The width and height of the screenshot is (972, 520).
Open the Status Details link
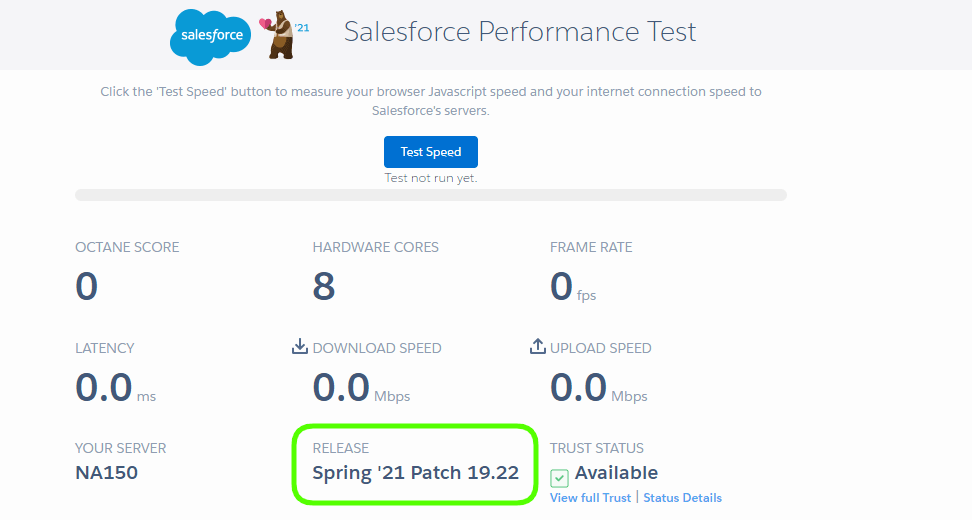click(x=682, y=498)
